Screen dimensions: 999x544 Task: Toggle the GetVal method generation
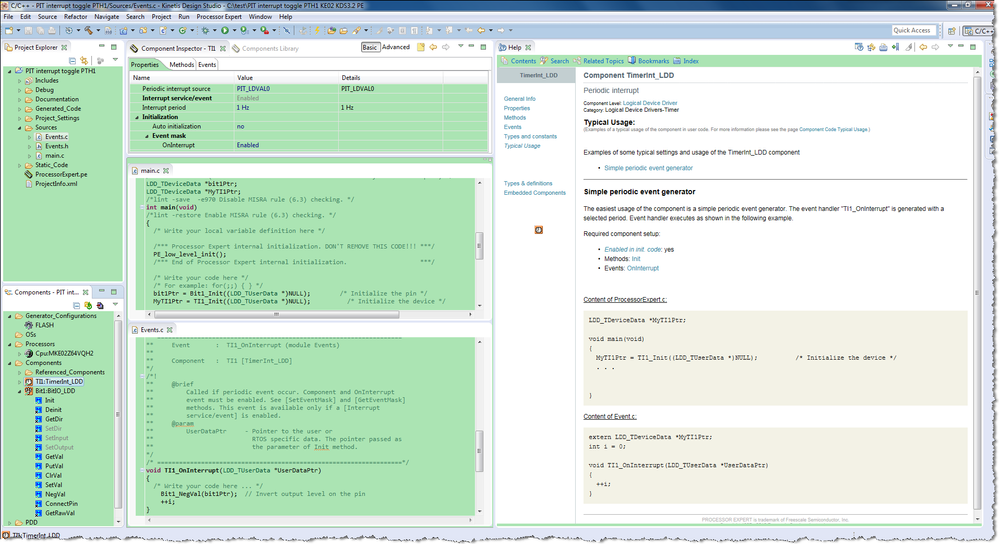click(x=39, y=457)
